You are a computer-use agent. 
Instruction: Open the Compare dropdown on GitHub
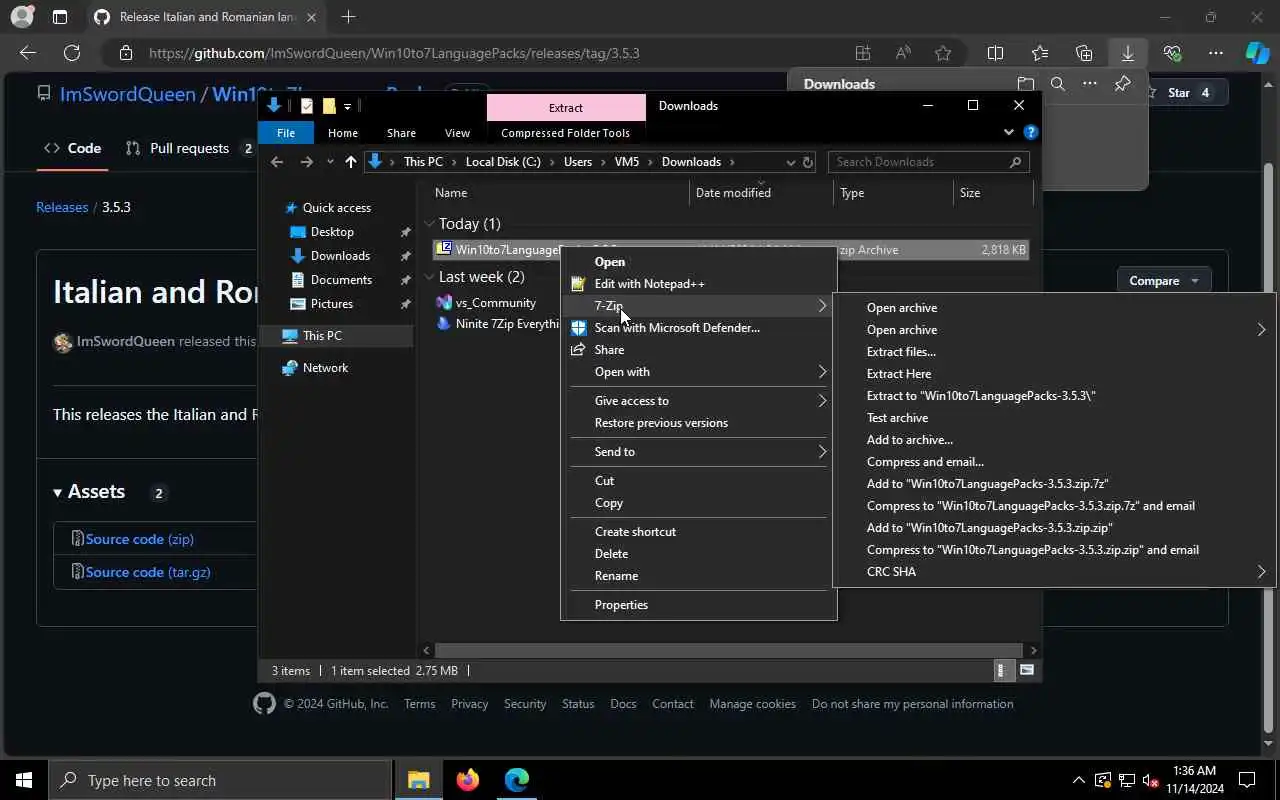tap(1164, 281)
